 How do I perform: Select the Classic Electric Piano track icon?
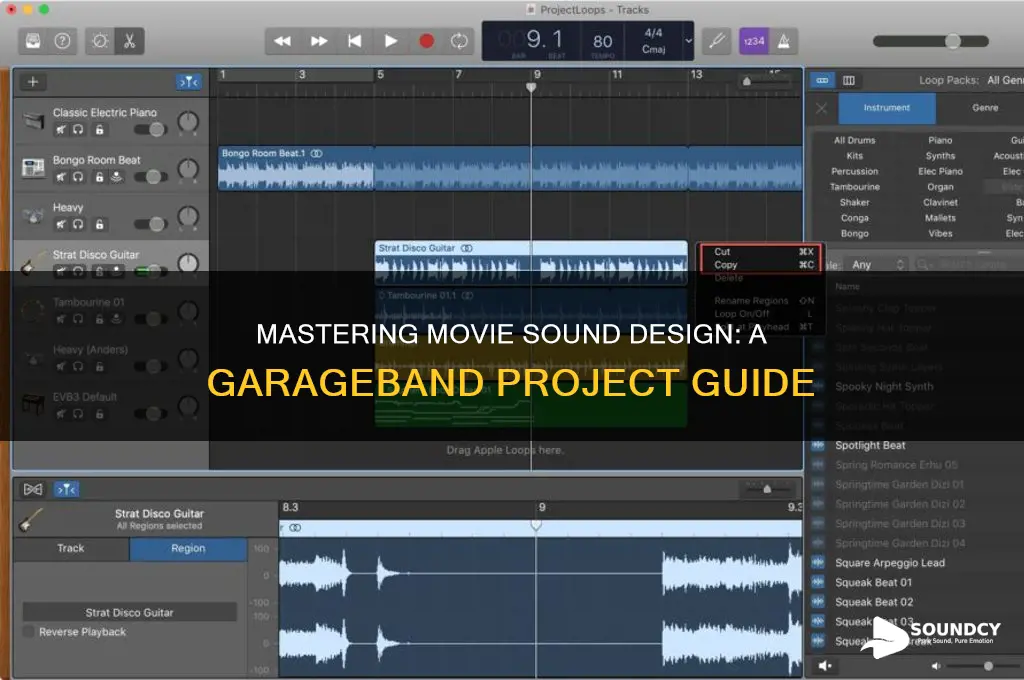point(33,121)
